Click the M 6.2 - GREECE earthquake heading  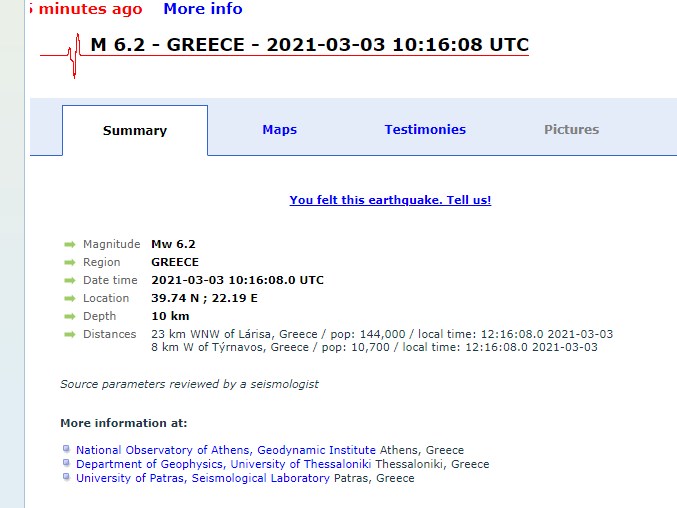[x=309, y=45]
